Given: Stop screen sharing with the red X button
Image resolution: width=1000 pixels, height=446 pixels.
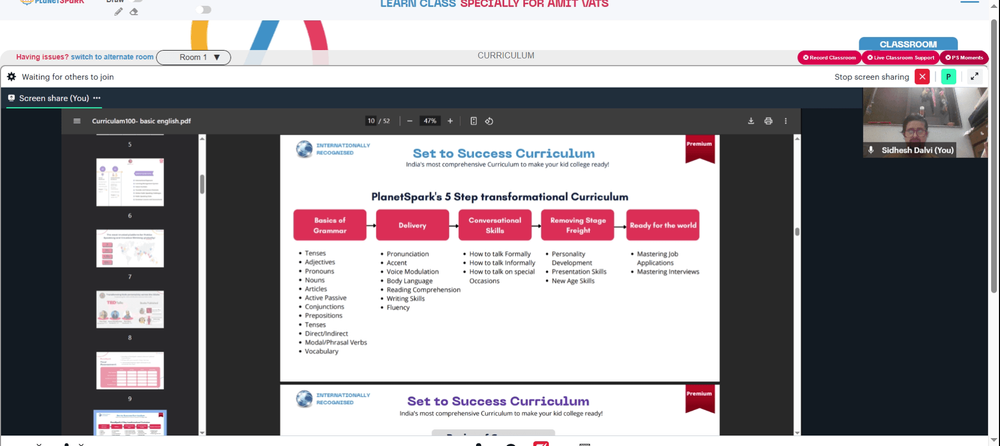Looking at the screenshot, I should [x=922, y=77].
